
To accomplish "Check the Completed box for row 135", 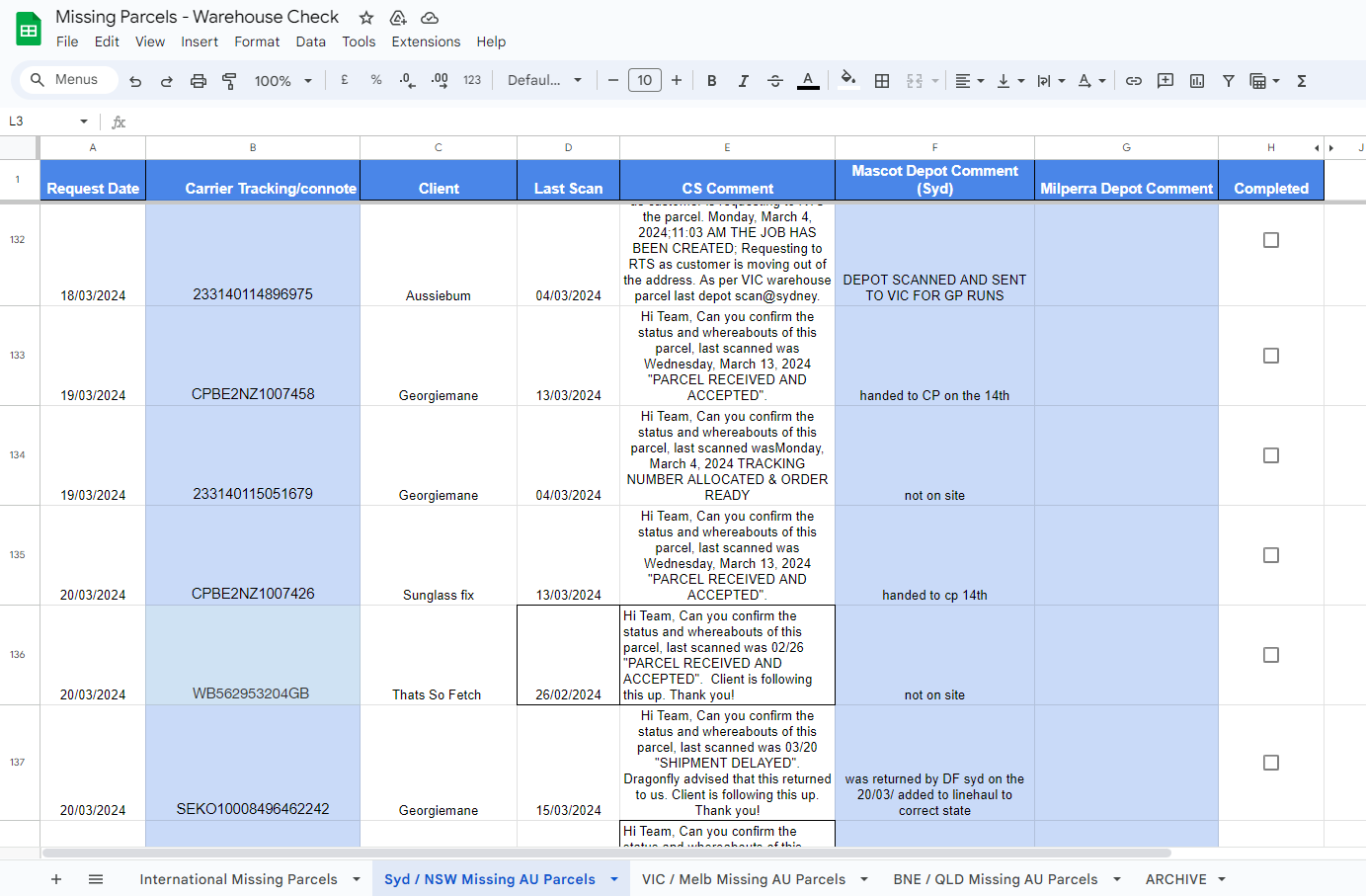I will [1271, 555].
